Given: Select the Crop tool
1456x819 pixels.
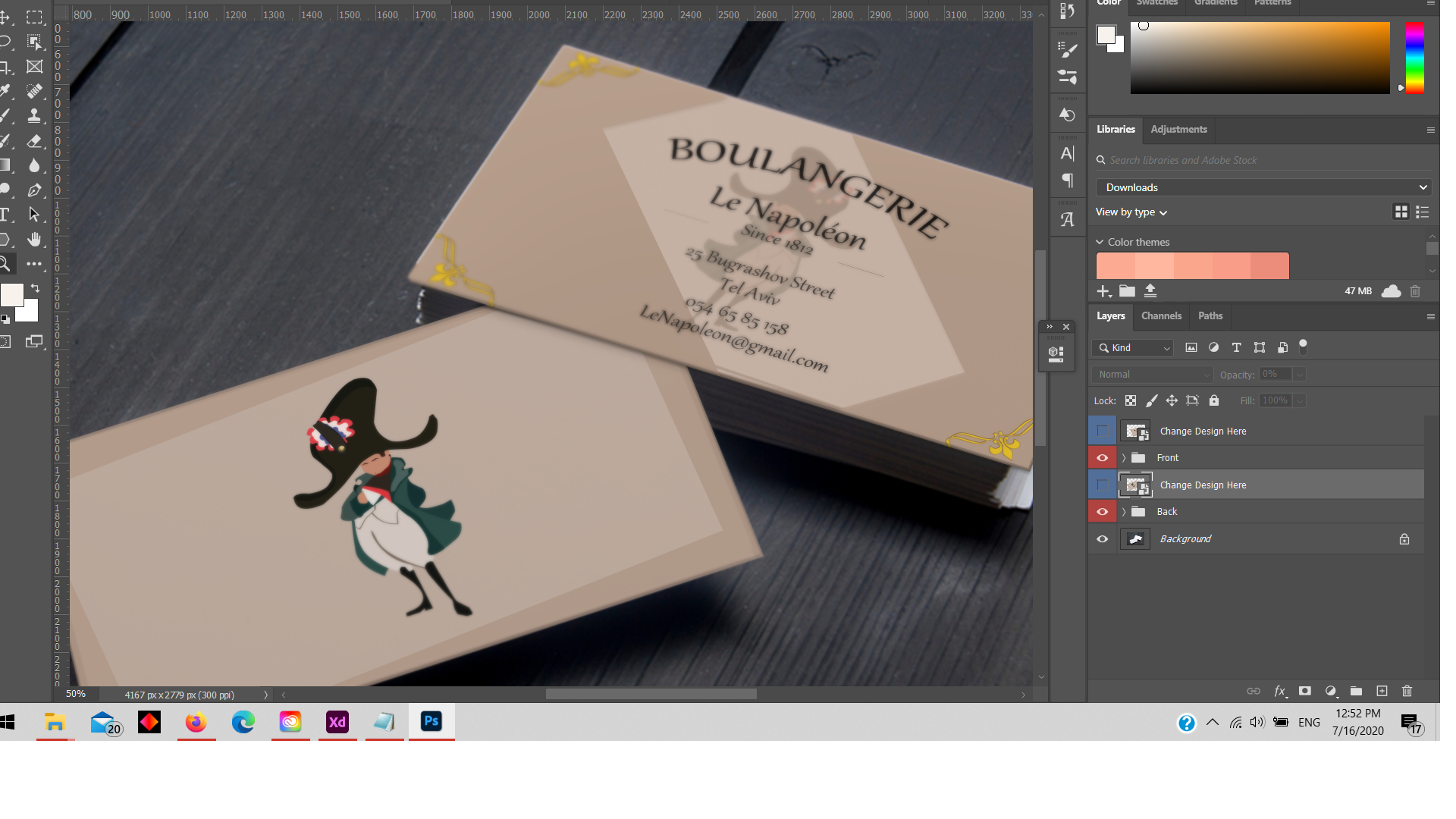Looking at the screenshot, I should tap(6, 66).
